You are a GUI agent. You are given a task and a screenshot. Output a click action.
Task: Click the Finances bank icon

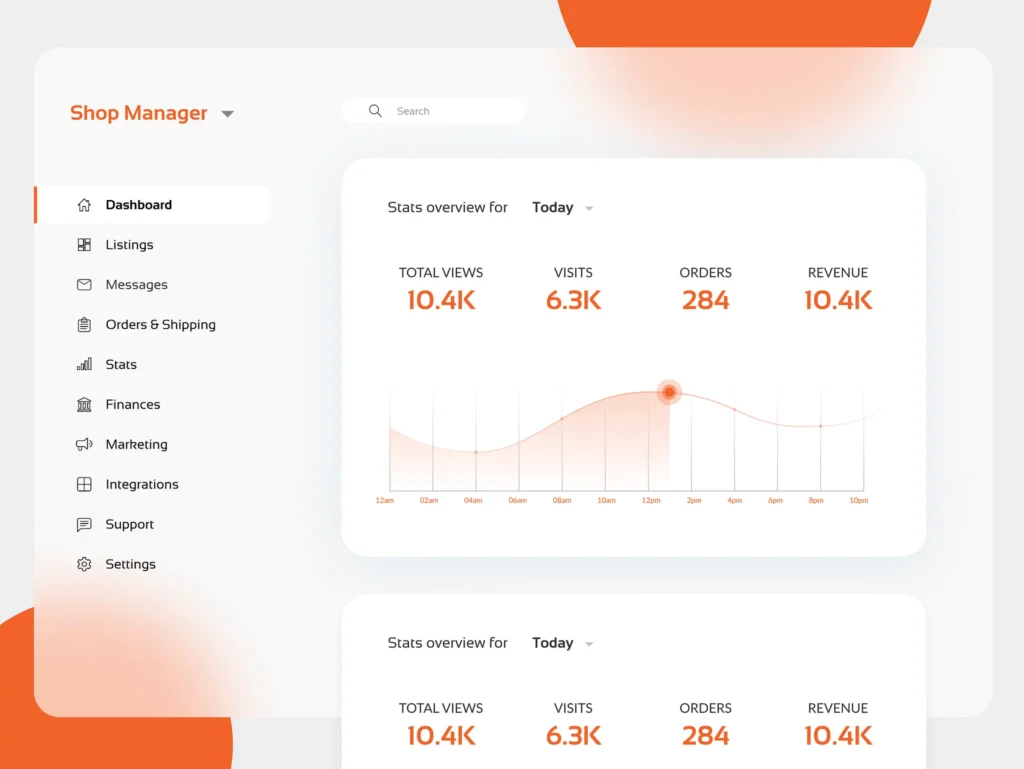(84, 405)
